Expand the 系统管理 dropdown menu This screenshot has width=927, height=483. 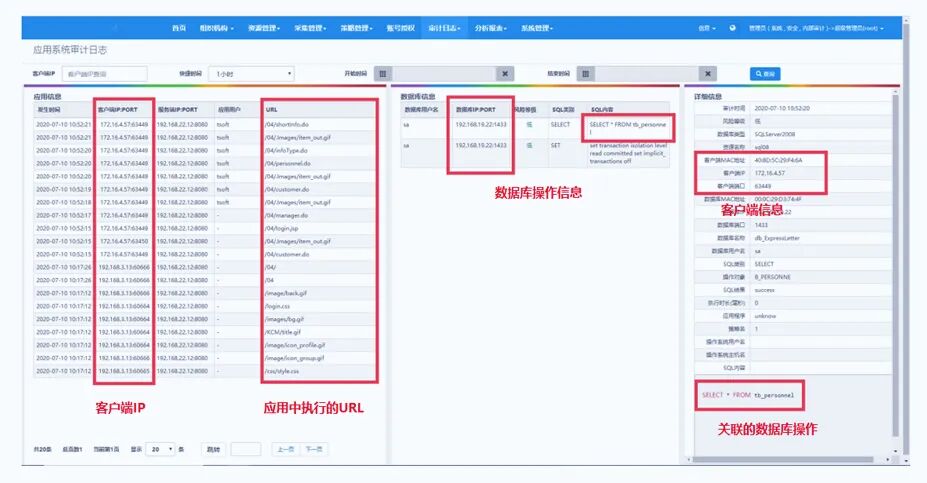[537, 28]
